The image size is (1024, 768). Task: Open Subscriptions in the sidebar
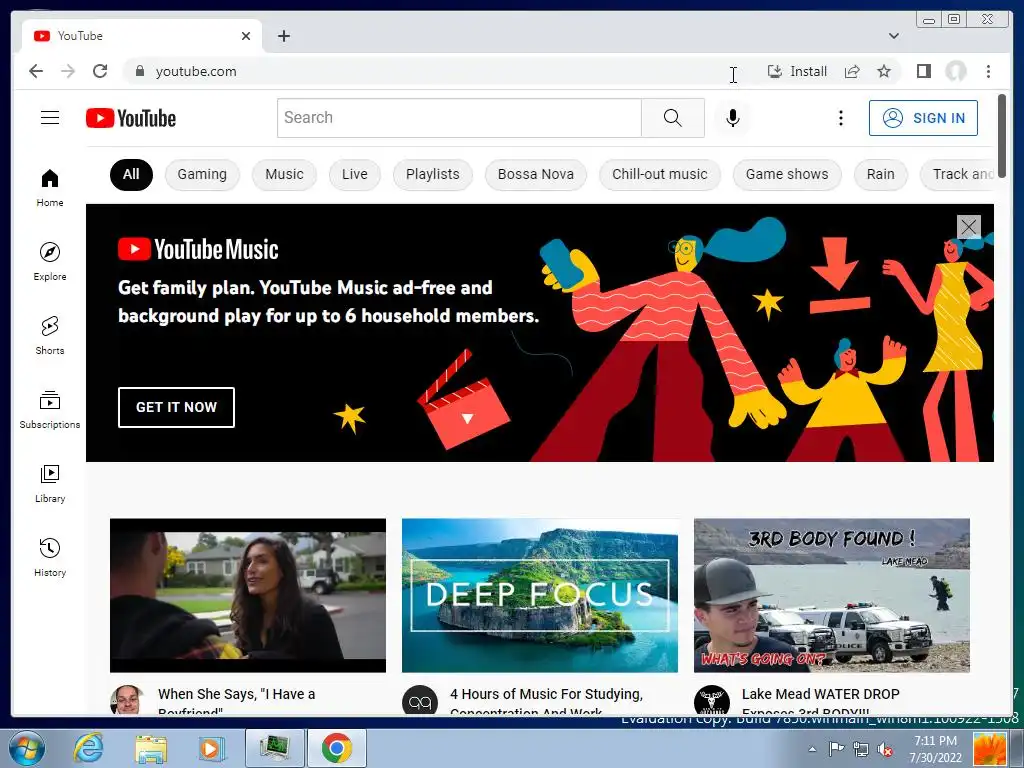pos(50,409)
